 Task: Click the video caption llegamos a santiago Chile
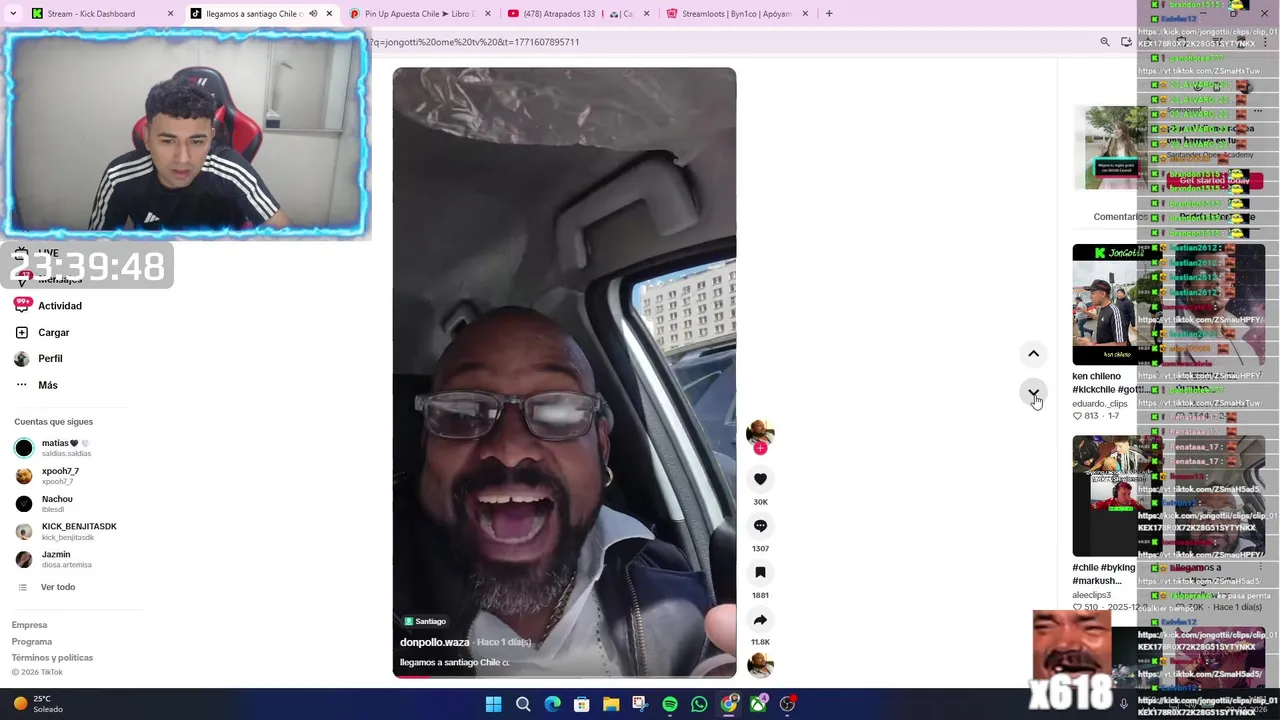455,662
